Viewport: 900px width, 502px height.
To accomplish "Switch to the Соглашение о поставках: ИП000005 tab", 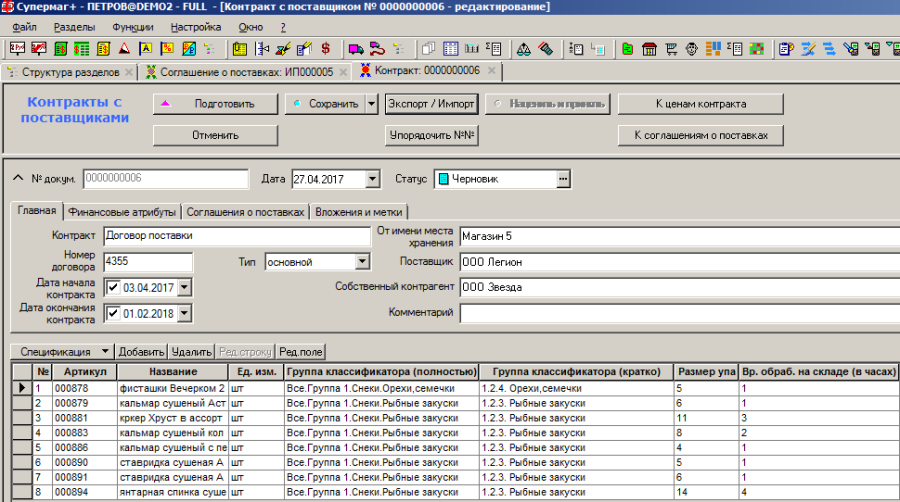I will (x=246, y=72).
